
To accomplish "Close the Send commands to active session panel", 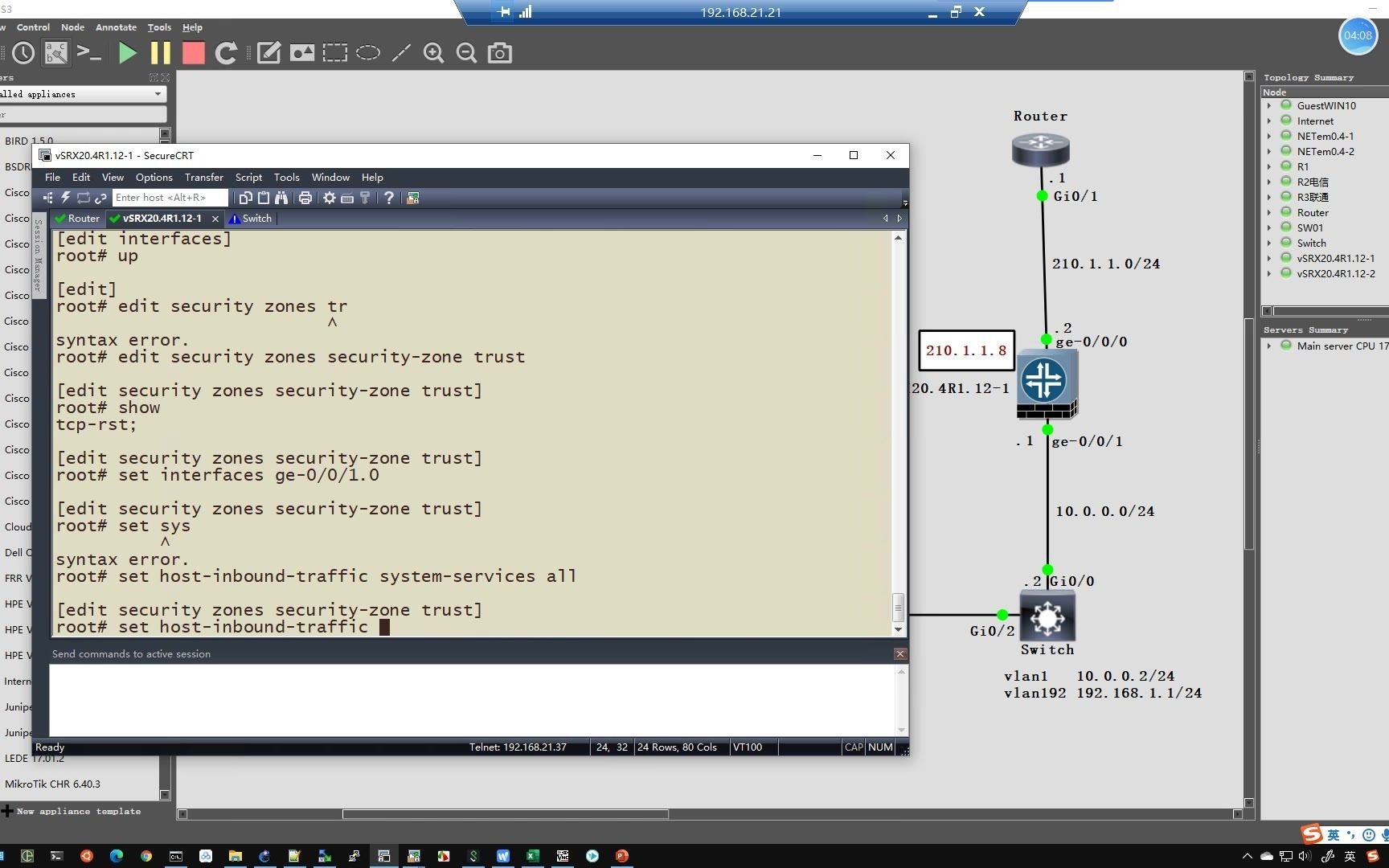I will 899,653.
